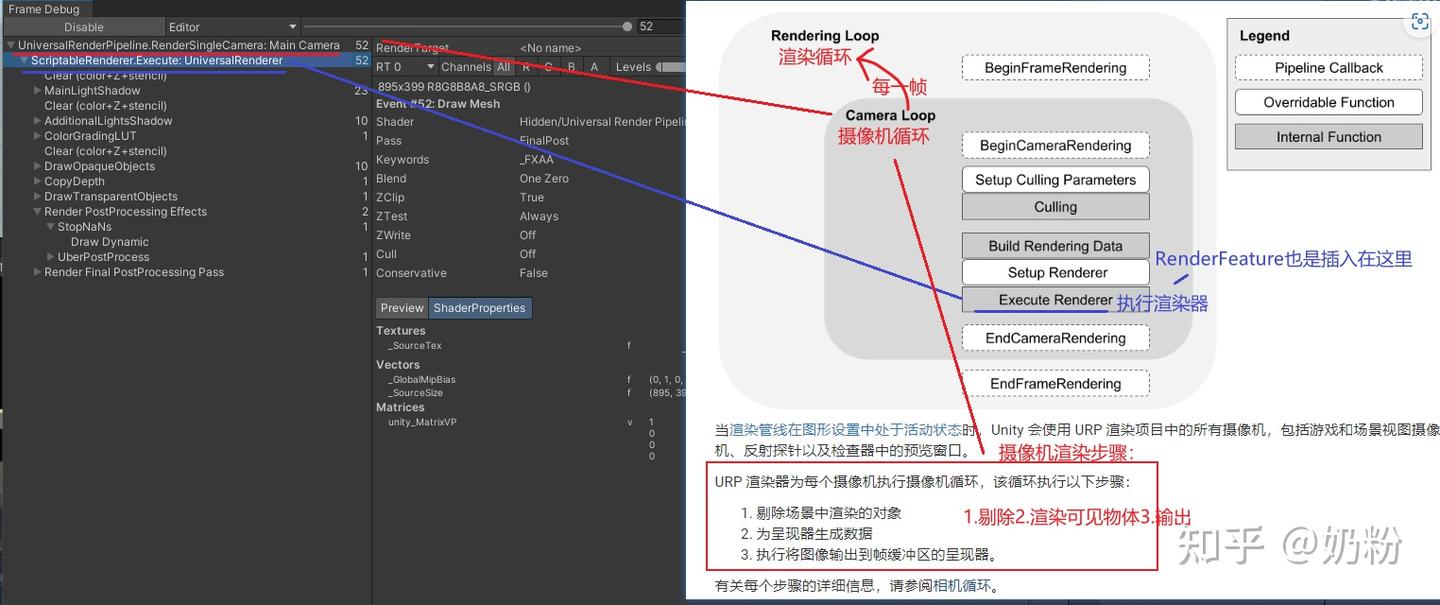View the alpha channel only
This screenshot has height=605, width=1440.
(x=594, y=67)
